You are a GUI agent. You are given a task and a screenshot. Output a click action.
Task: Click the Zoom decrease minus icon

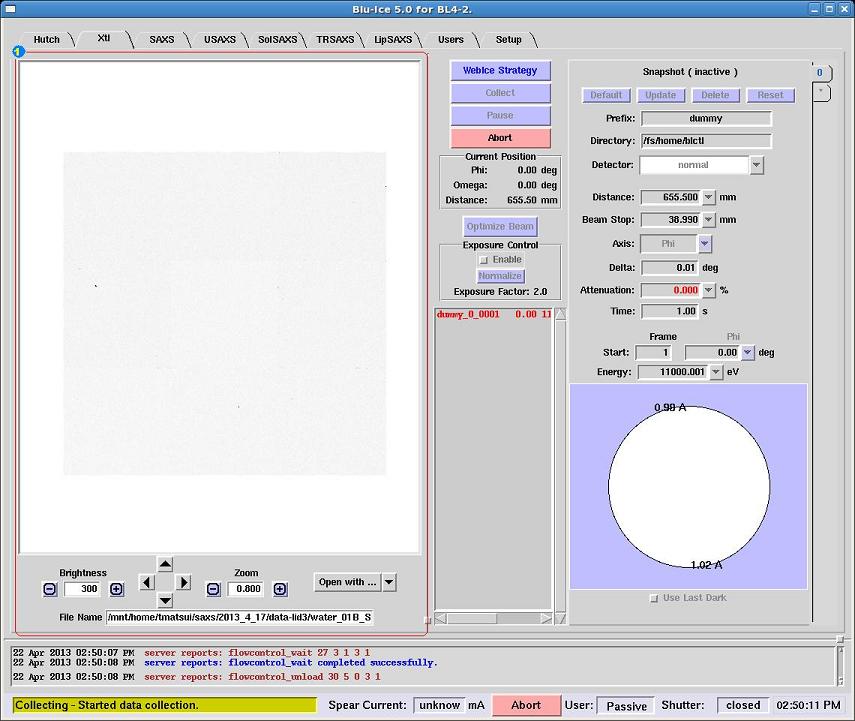(213, 589)
